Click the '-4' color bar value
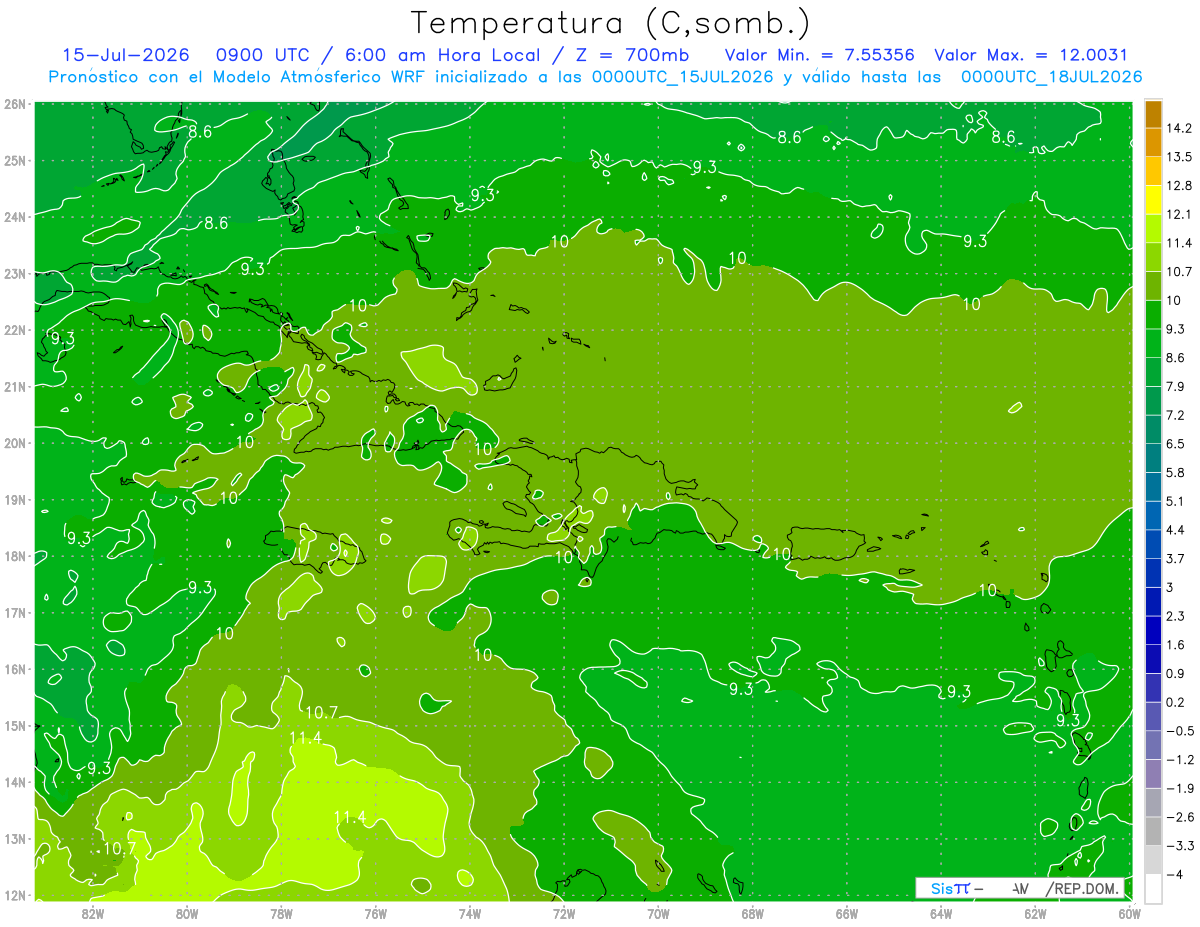Viewport: 1200px width, 927px height. click(1174, 875)
